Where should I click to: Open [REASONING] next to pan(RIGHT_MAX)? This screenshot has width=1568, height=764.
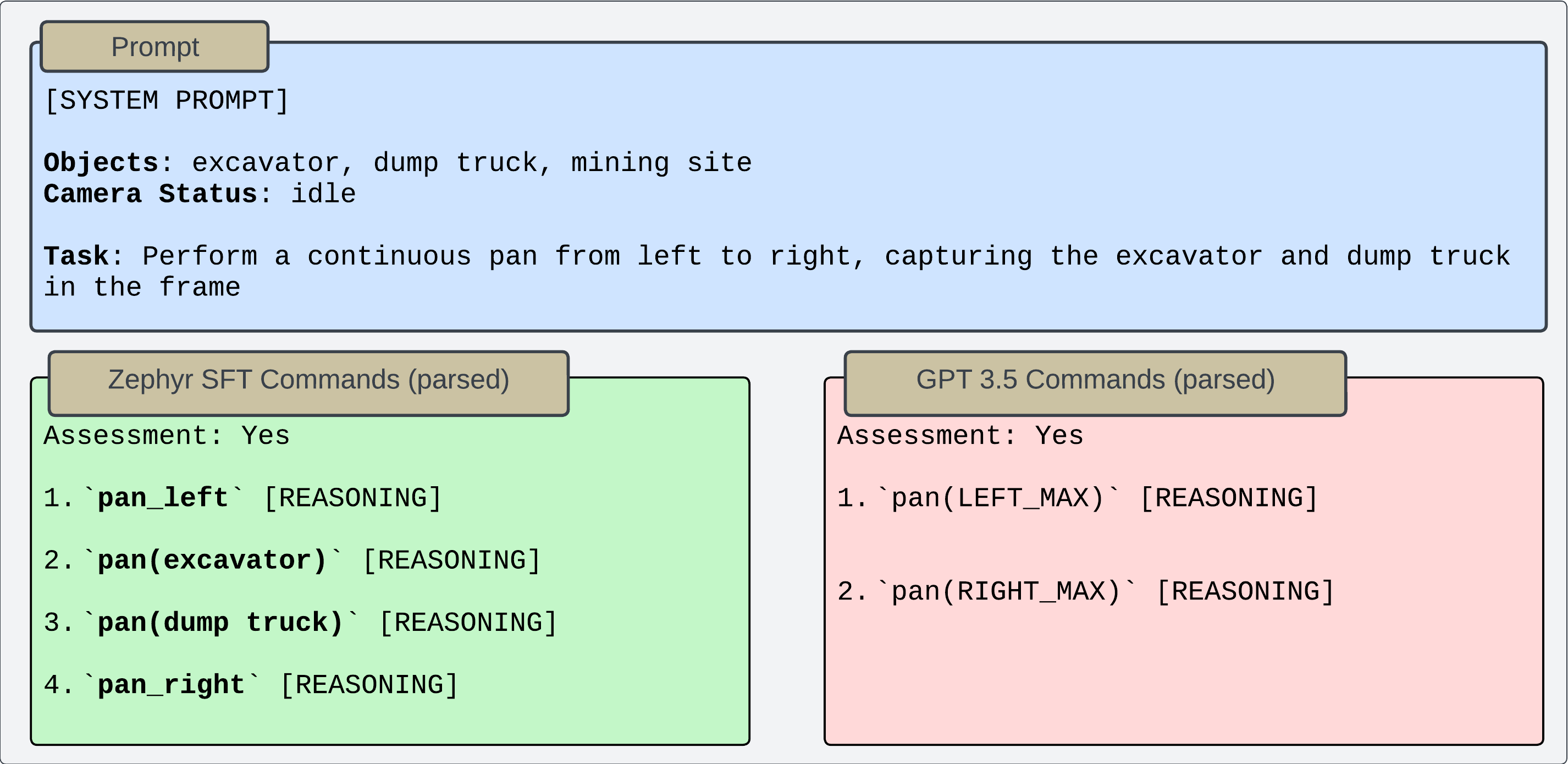click(x=1245, y=592)
